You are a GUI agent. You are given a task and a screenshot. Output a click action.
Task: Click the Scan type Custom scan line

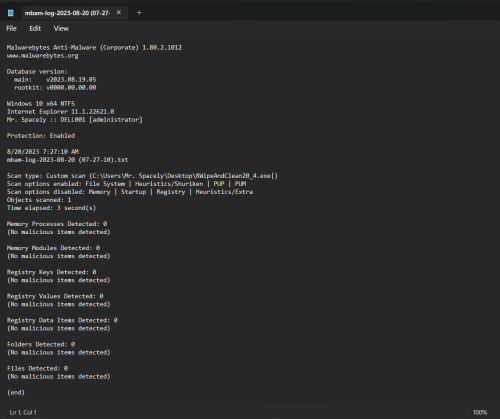[142, 176]
